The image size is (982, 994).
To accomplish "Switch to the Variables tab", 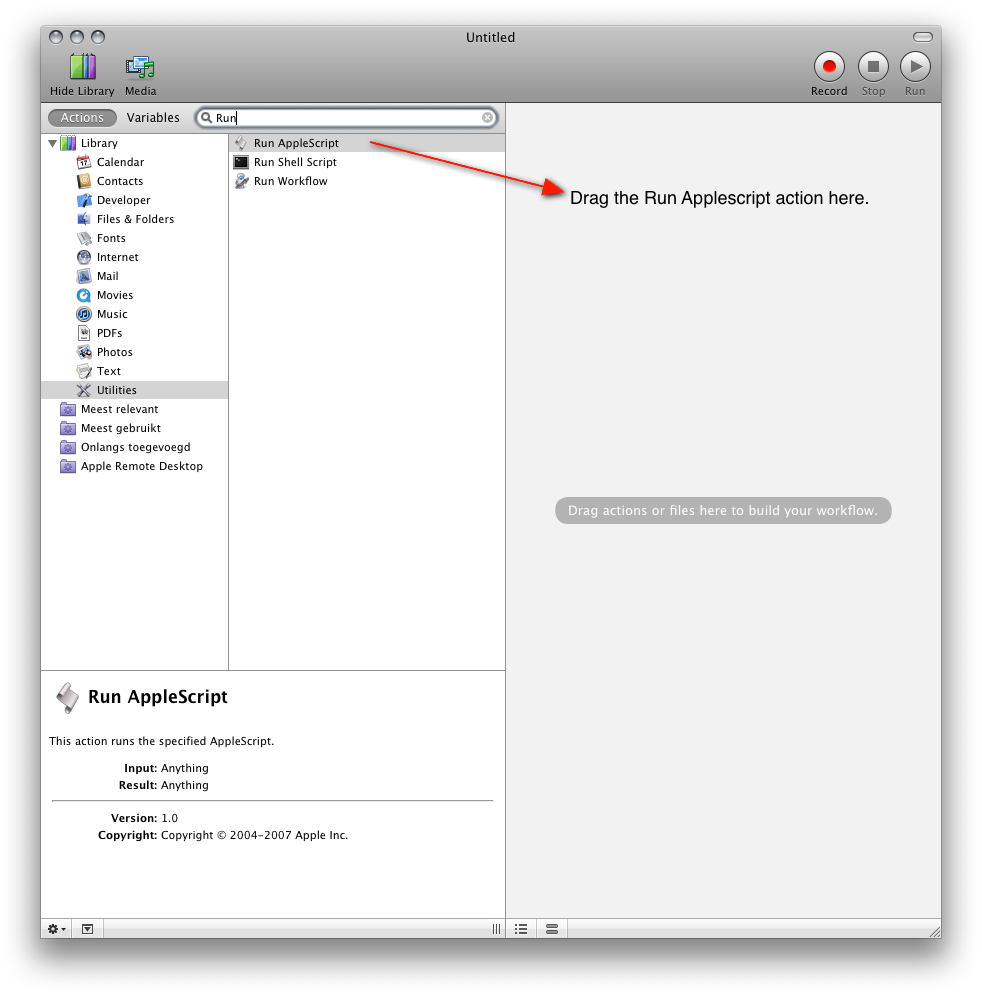I will tap(153, 118).
